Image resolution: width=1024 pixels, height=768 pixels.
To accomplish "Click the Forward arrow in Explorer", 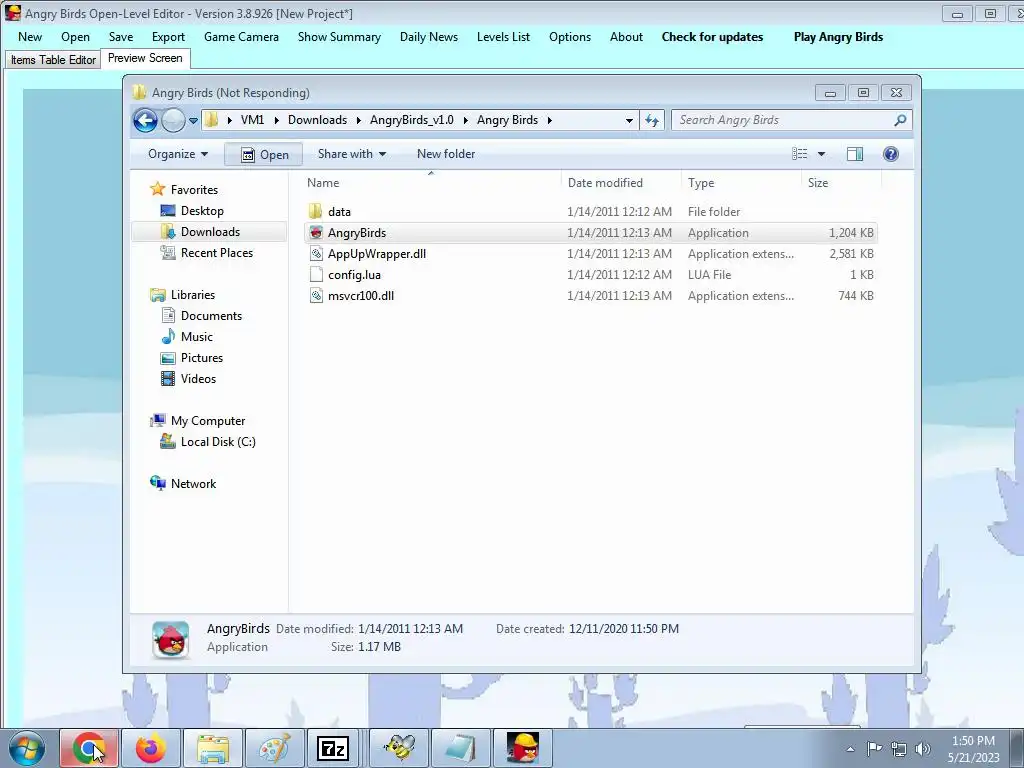I will point(173,120).
